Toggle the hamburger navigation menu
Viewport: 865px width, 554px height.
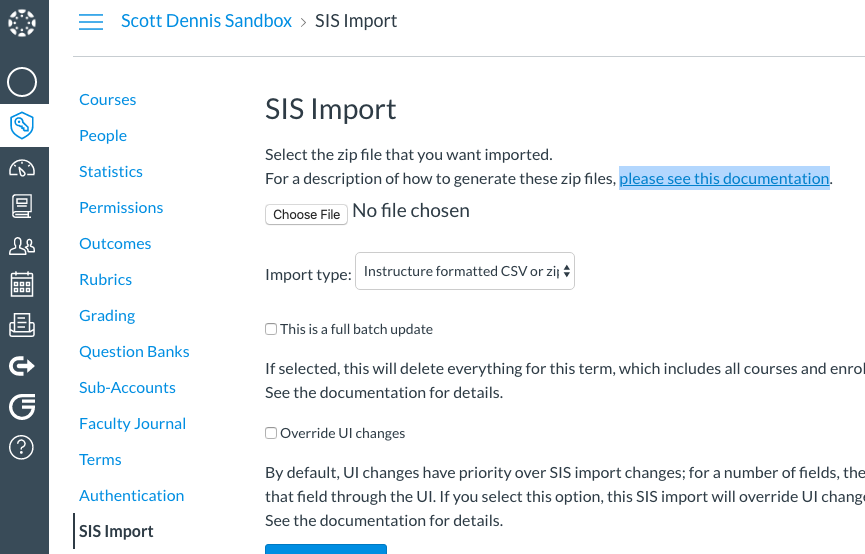[x=91, y=22]
